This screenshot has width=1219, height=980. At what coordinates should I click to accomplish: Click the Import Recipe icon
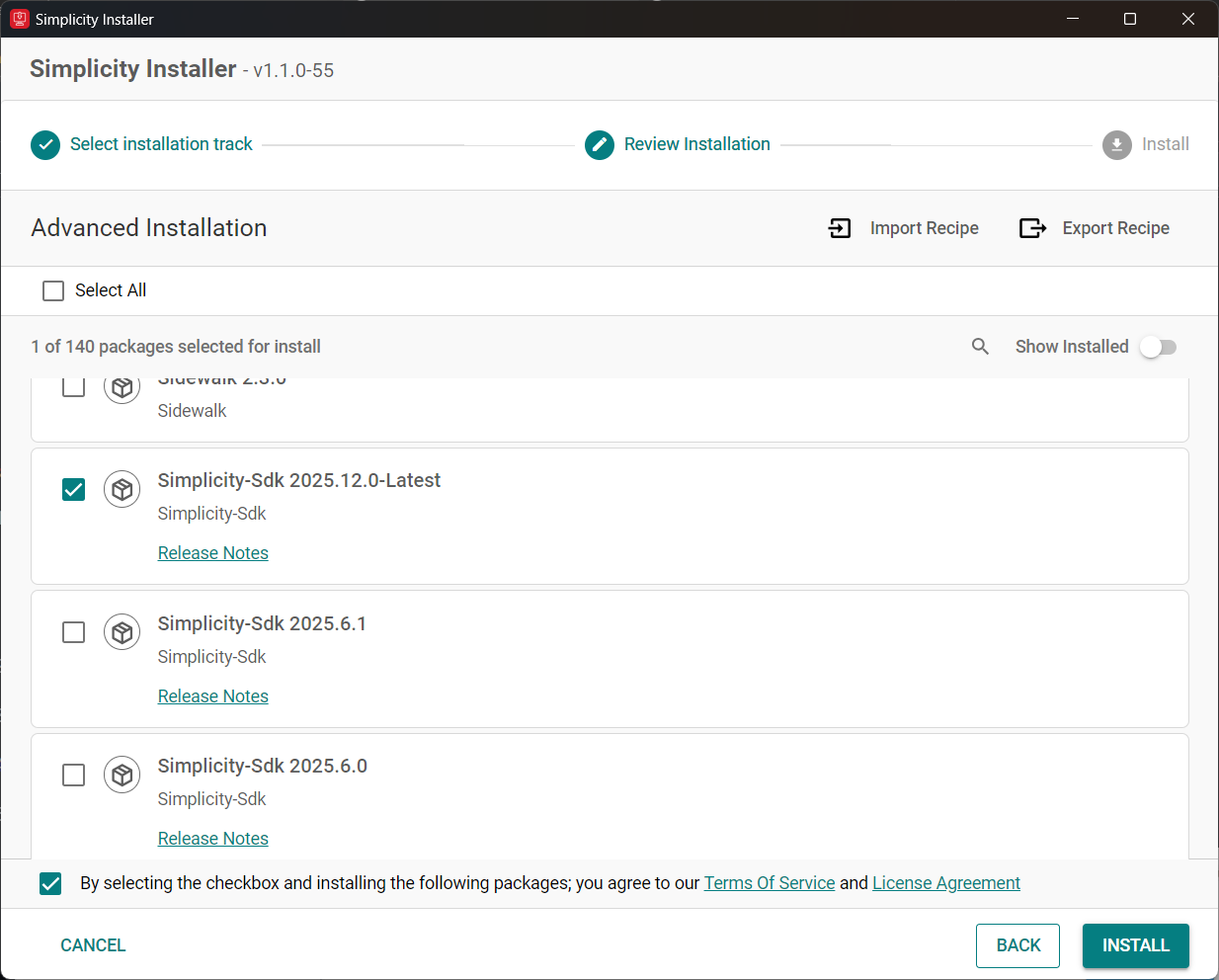pyautogui.click(x=839, y=227)
